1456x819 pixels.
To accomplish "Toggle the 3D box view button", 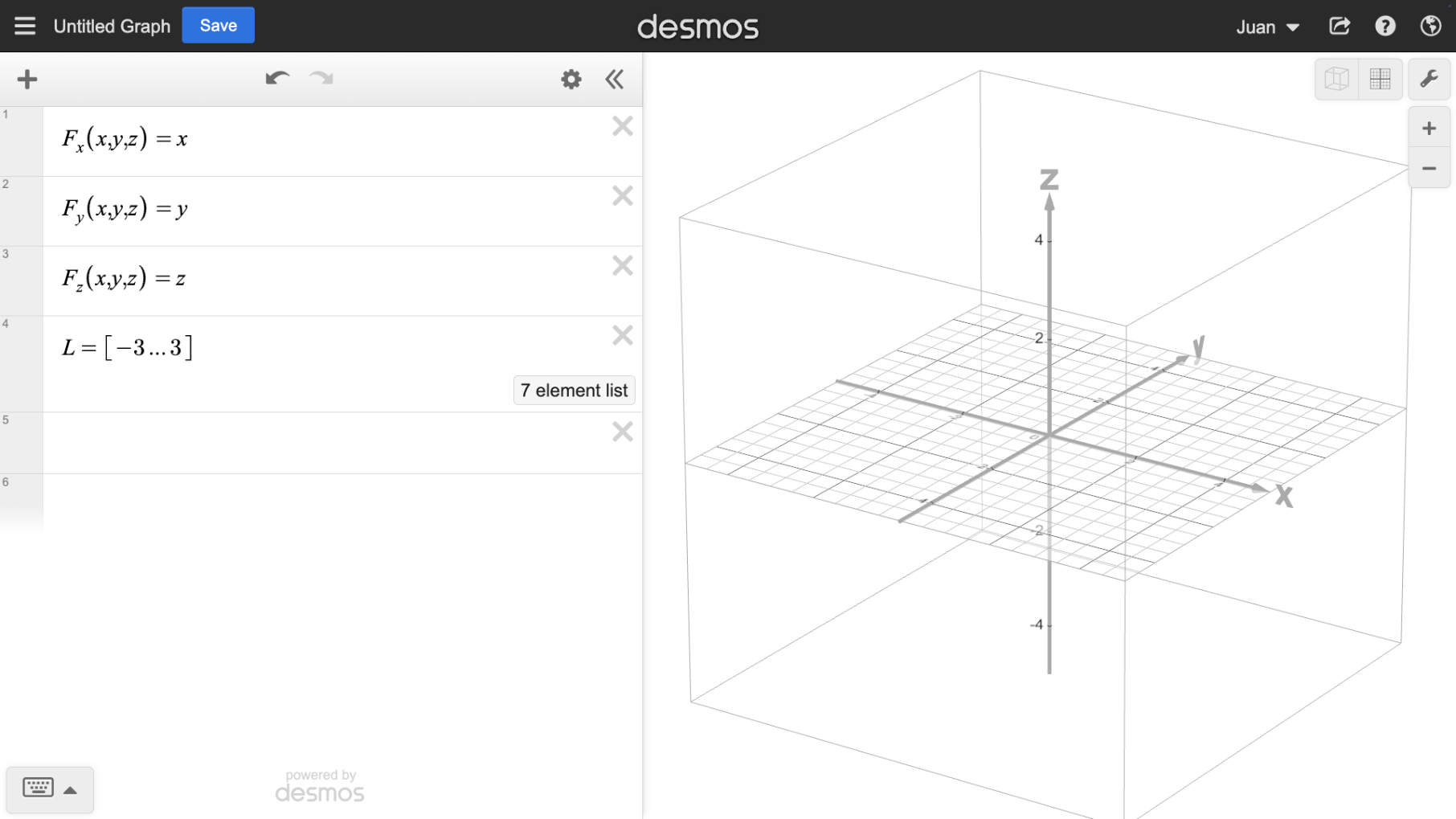I will pyautogui.click(x=1336, y=79).
